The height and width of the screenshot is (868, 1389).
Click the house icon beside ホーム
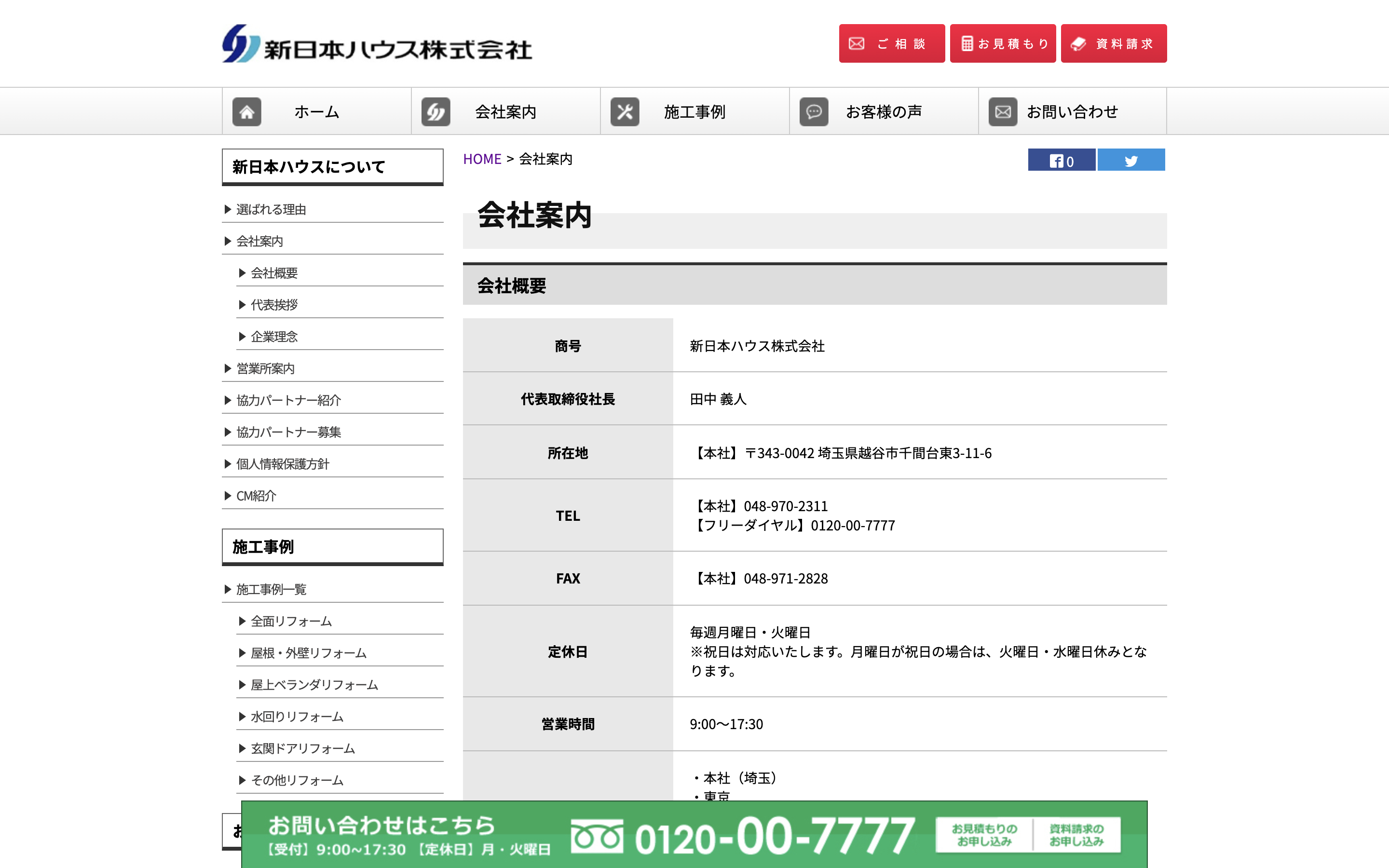coord(247,111)
